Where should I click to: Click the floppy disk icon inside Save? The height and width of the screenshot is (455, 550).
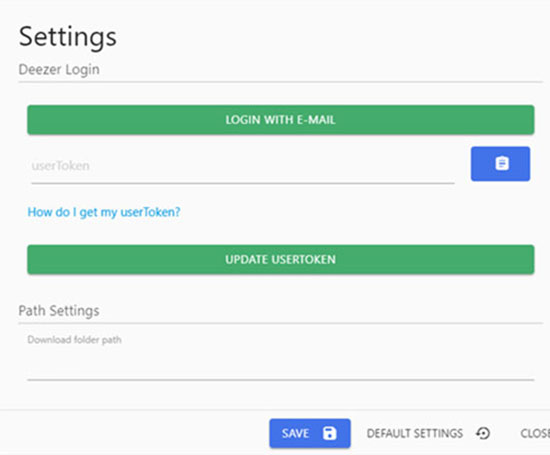click(x=329, y=433)
